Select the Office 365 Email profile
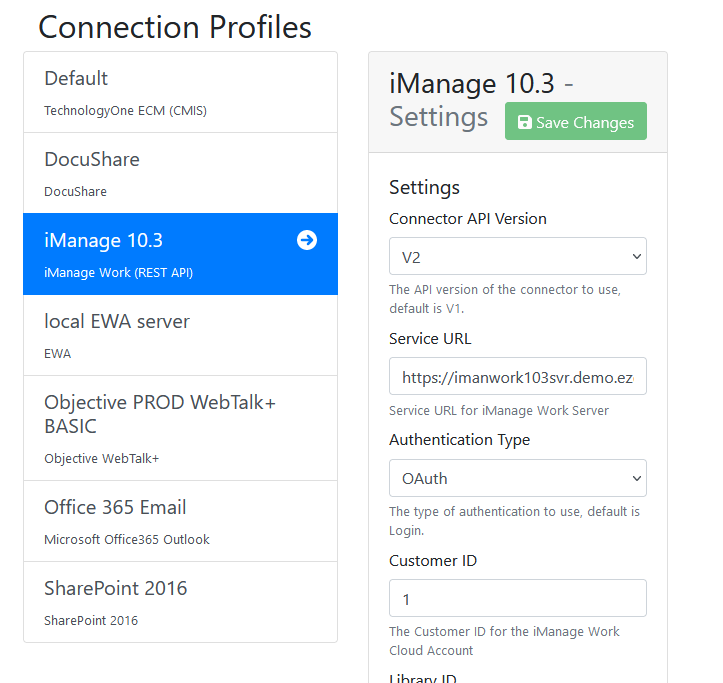Image resolution: width=723 pixels, height=683 pixels. [180, 521]
